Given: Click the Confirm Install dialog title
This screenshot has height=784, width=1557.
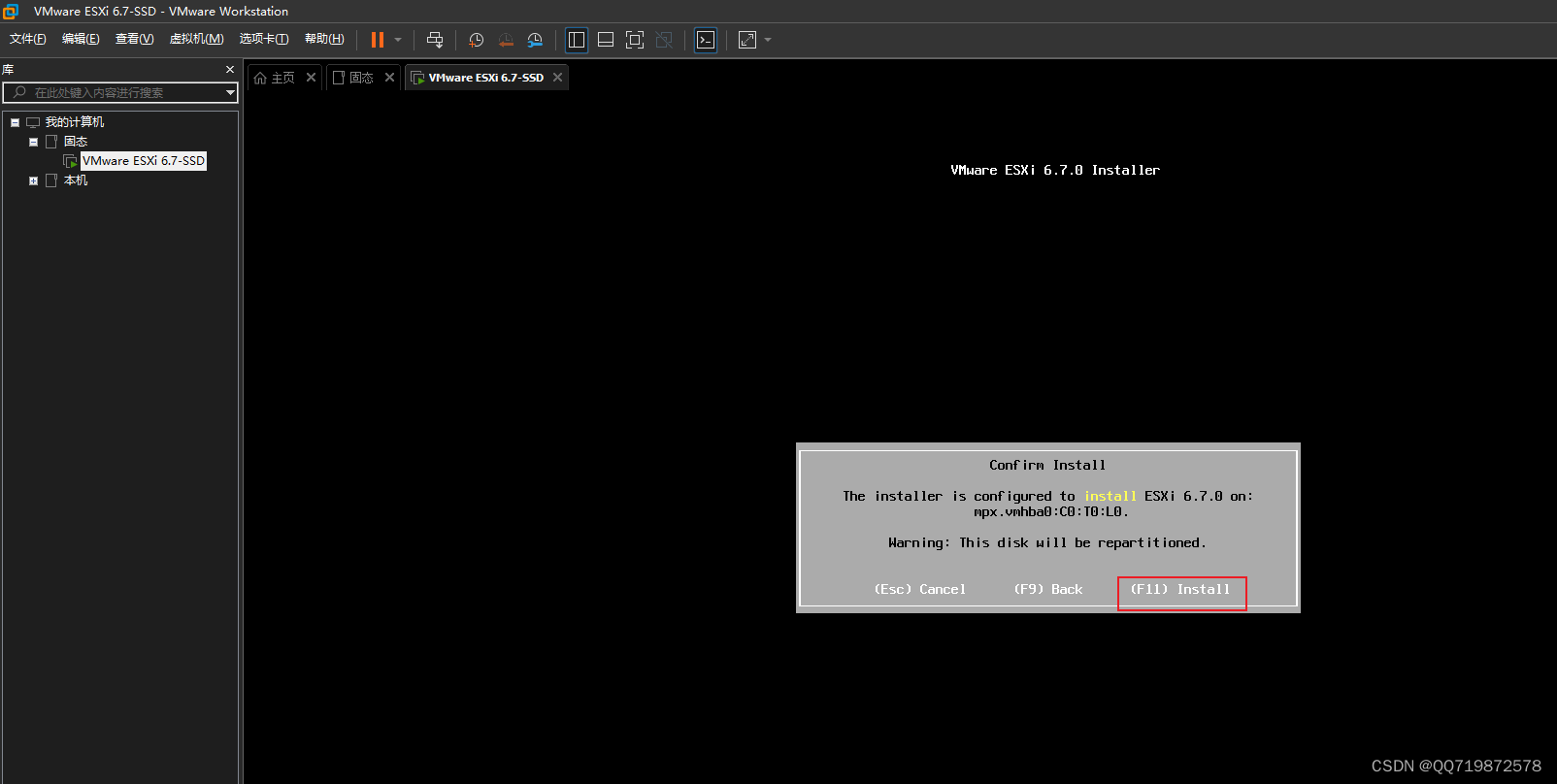Looking at the screenshot, I should (1047, 466).
